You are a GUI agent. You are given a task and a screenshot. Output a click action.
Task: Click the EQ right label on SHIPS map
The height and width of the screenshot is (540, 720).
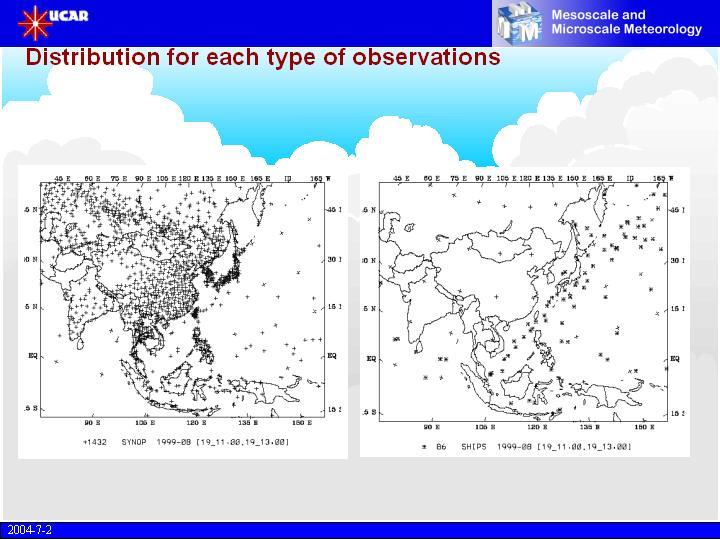(x=675, y=359)
